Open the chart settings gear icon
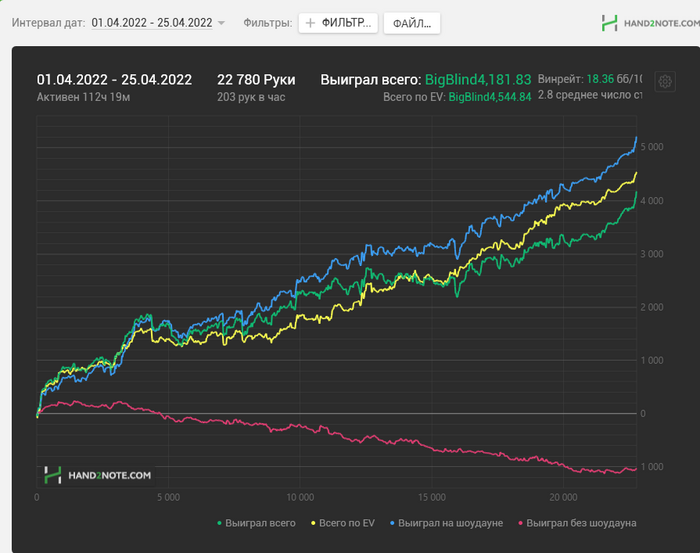This screenshot has width=700, height=553. click(665, 82)
